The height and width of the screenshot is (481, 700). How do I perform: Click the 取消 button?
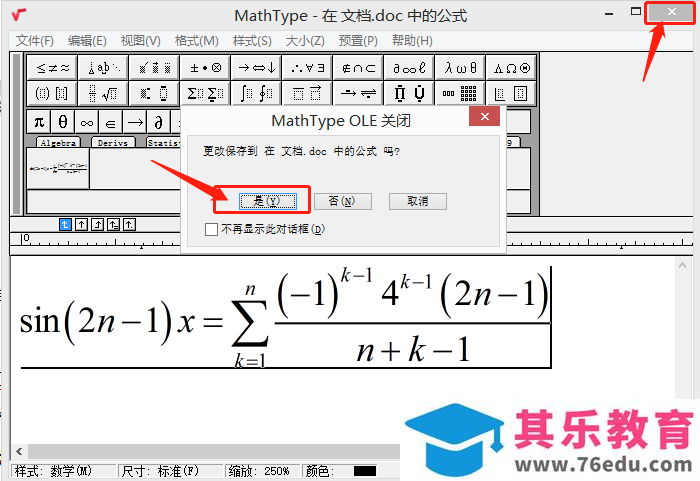[x=417, y=201]
